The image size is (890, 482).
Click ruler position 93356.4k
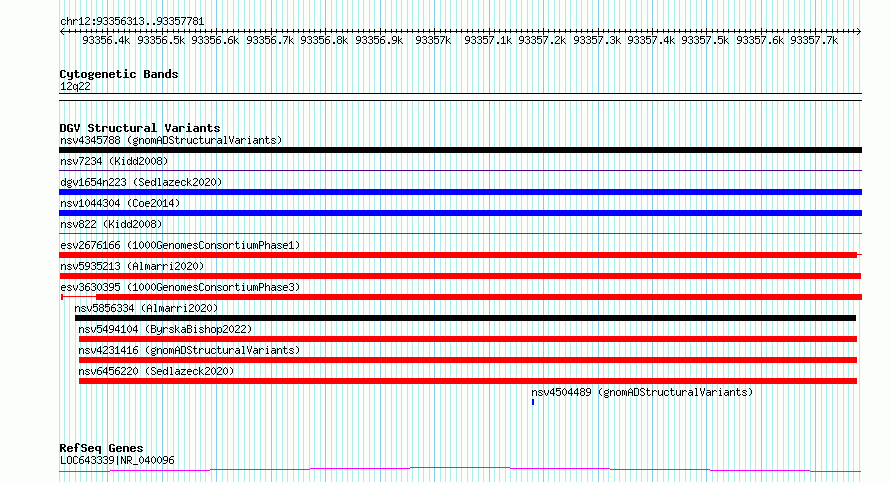tap(106, 40)
